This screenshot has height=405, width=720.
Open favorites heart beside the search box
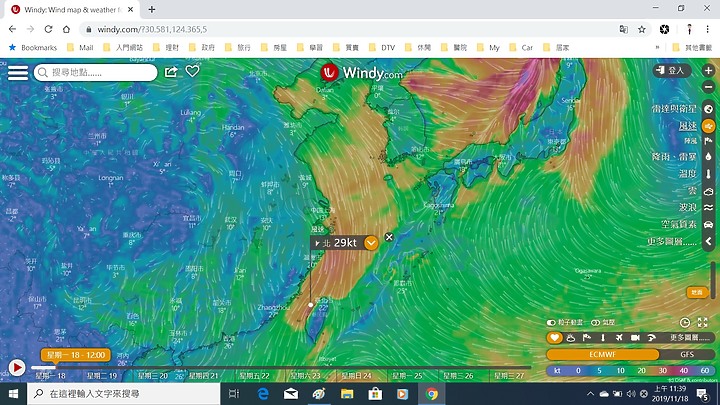click(x=192, y=71)
